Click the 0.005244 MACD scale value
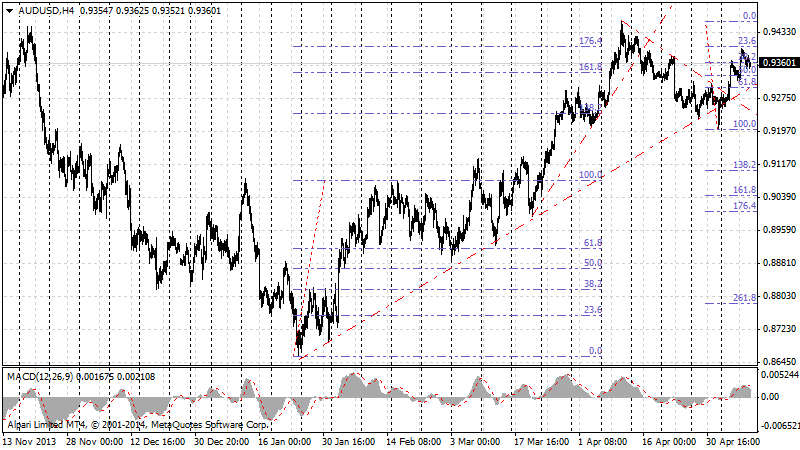This screenshot has height=450, width=800. click(778, 373)
